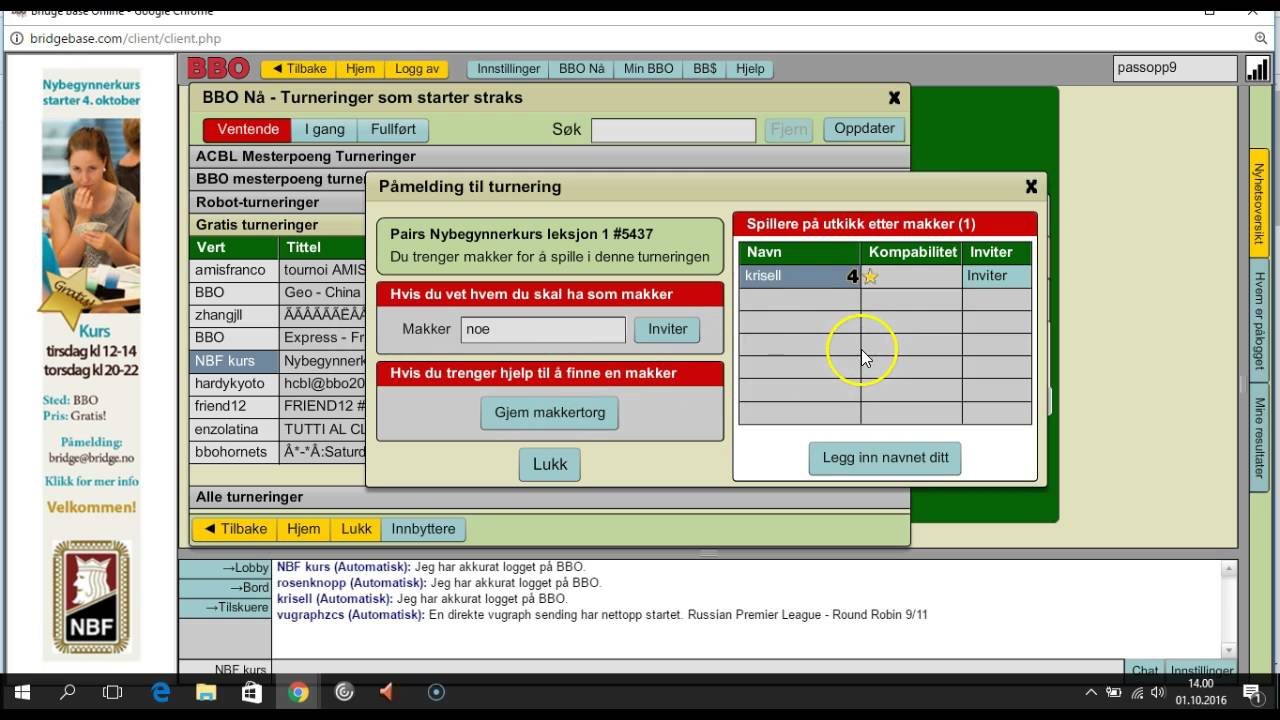1280x720 pixels.
Task: Open Nyhetsoversikt side tab
Action: click(x=1259, y=203)
